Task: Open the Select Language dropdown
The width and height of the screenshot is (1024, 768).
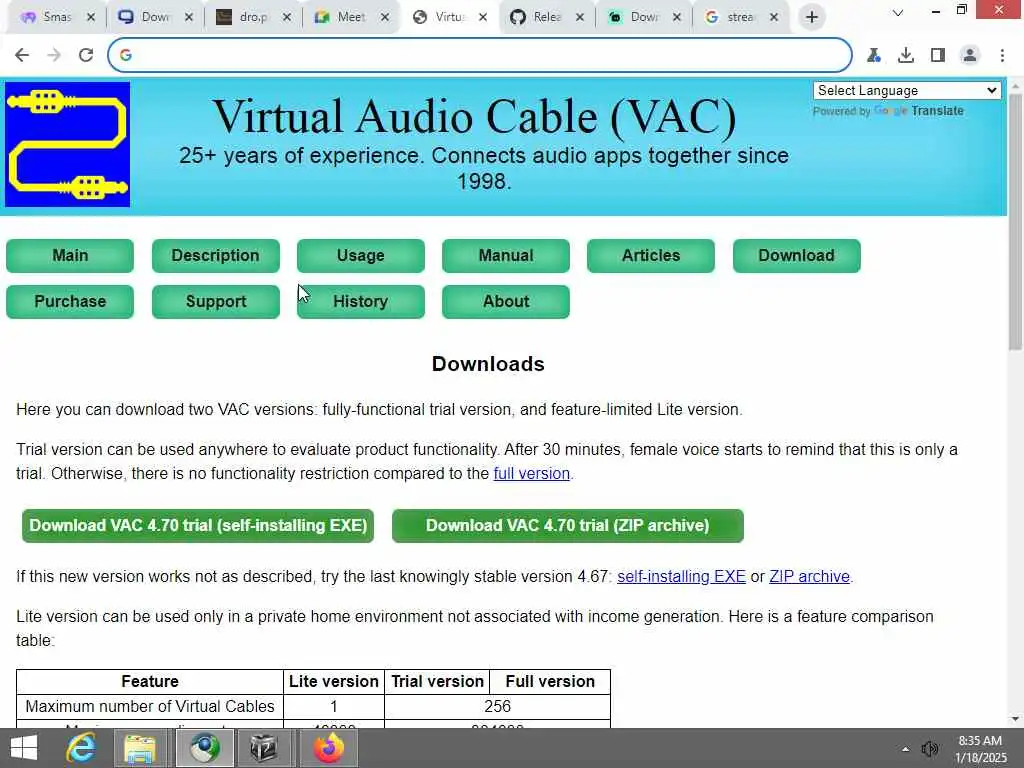Action: click(x=906, y=90)
